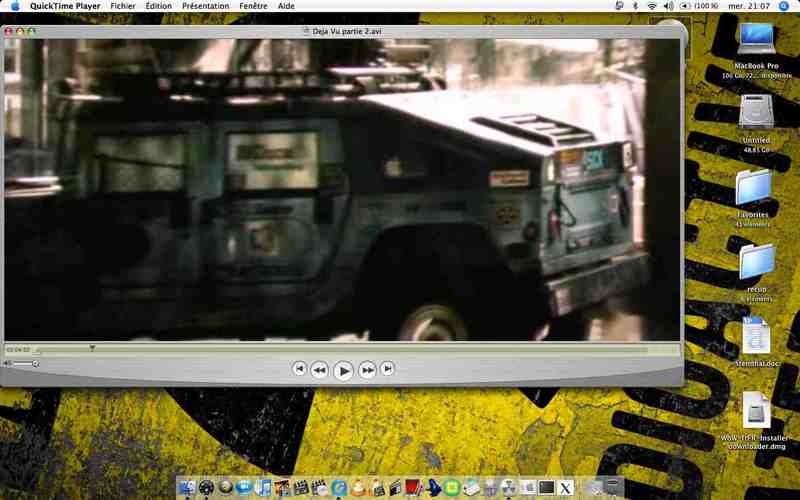The image size is (800, 500).
Task: Open iTunes from the Dock
Action: coord(263,488)
